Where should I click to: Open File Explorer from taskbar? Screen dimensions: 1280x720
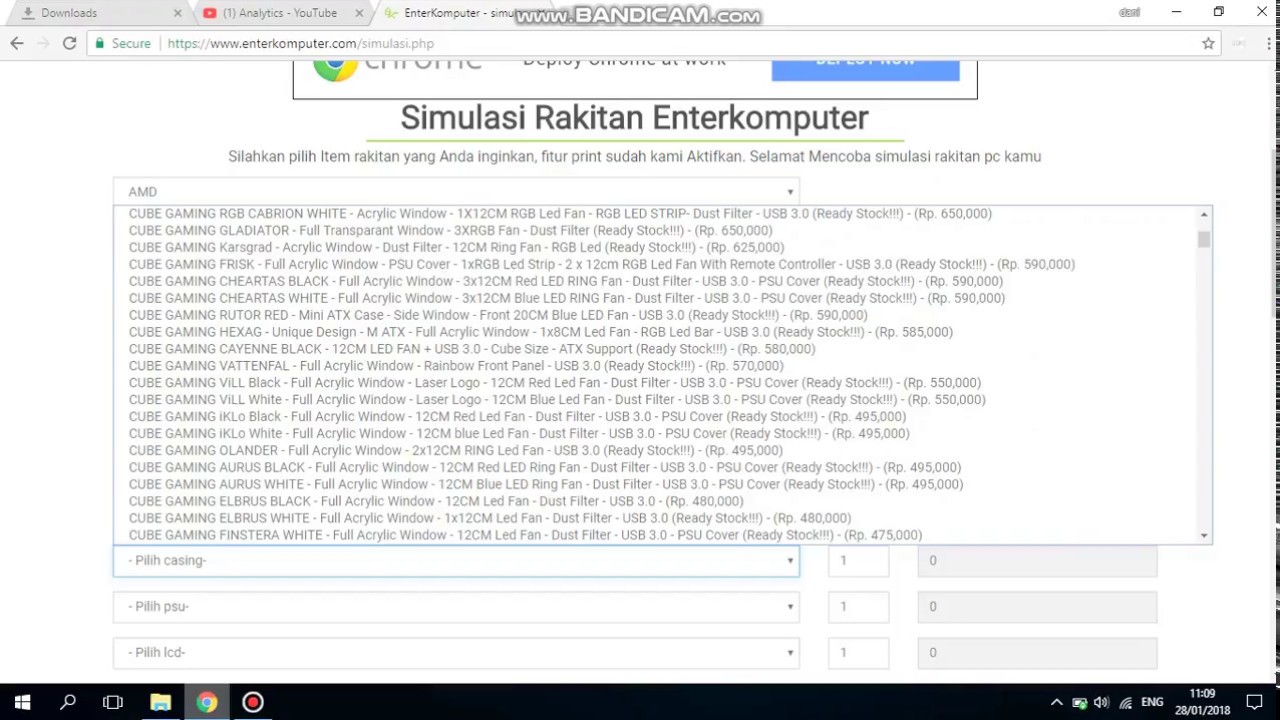(160, 702)
